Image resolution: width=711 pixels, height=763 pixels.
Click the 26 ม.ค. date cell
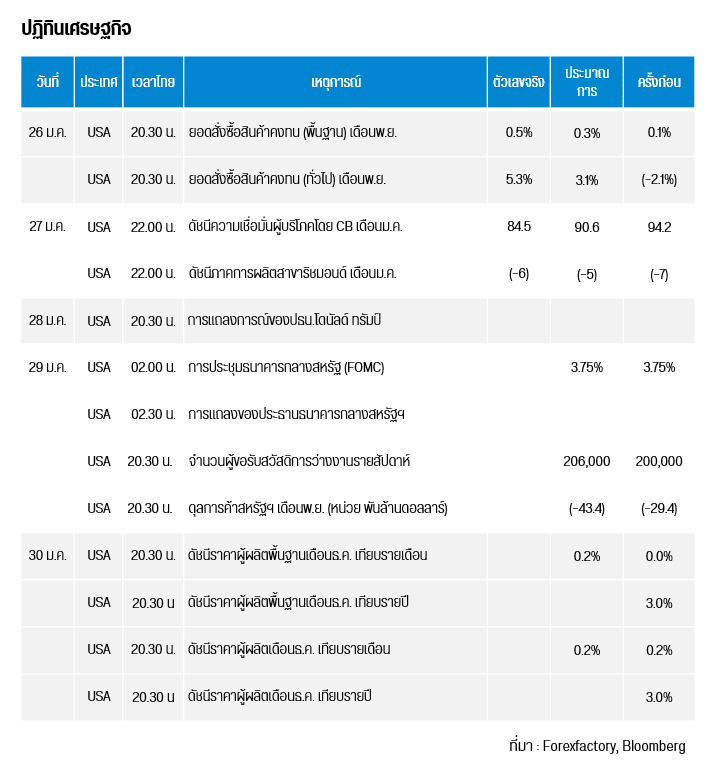[47, 132]
